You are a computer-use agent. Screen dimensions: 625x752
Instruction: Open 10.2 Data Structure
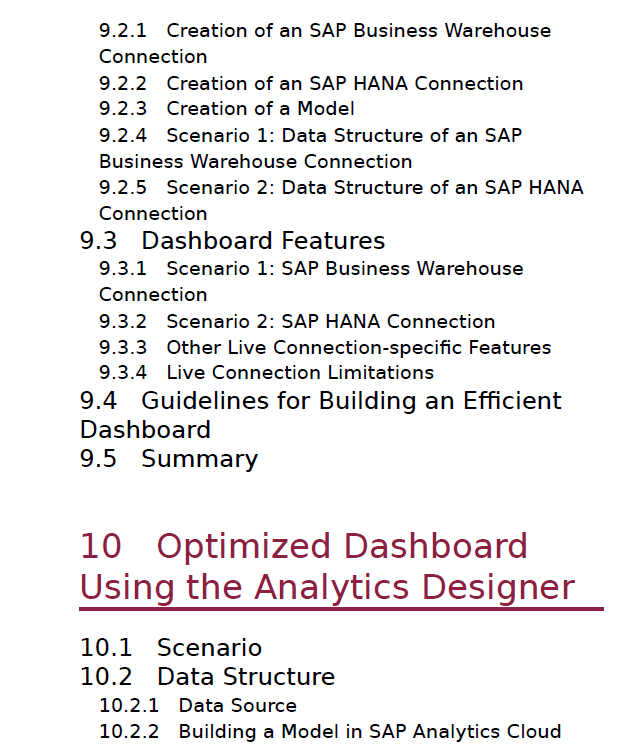(x=207, y=676)
